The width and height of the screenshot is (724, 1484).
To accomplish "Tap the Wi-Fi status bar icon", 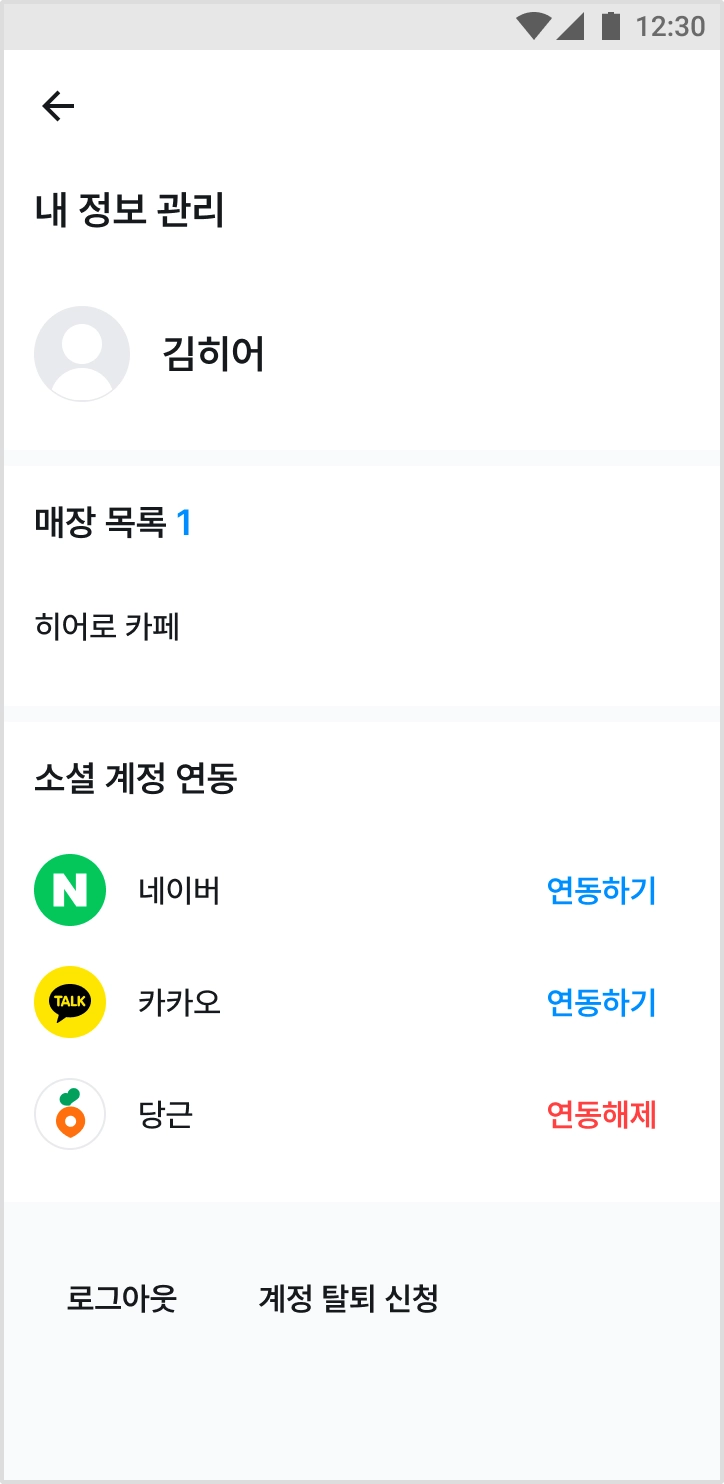I will click(532, 27).
